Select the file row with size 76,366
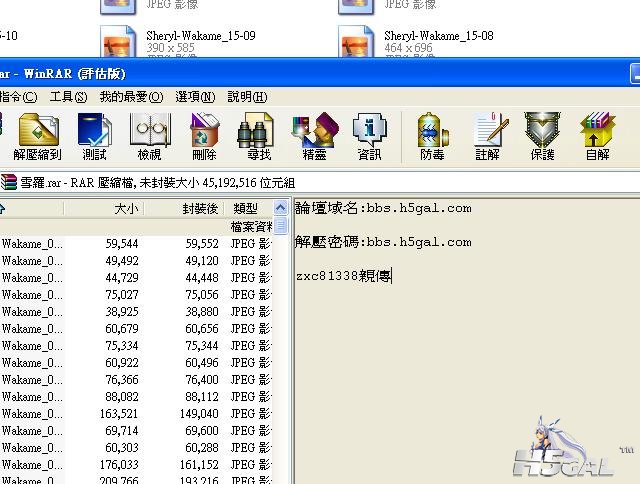The height and width of the screenshot is (484, 640). pyautogui.click(x=136, y=380)
